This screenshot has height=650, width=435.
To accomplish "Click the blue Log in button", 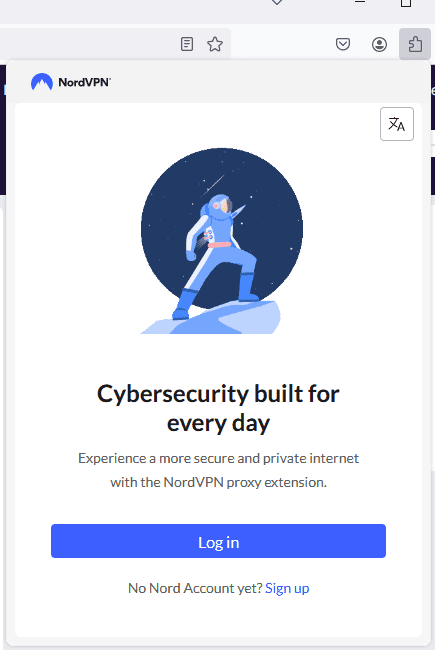I will coord(219,541).
